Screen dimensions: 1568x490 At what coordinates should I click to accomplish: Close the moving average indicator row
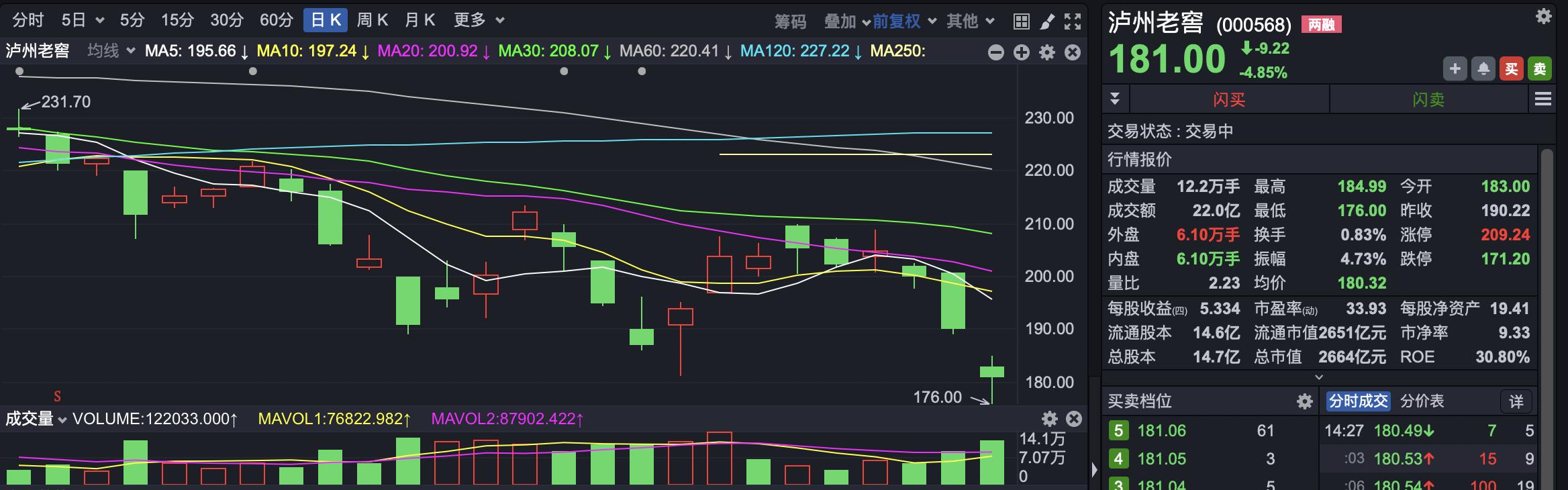point(1073,52)
